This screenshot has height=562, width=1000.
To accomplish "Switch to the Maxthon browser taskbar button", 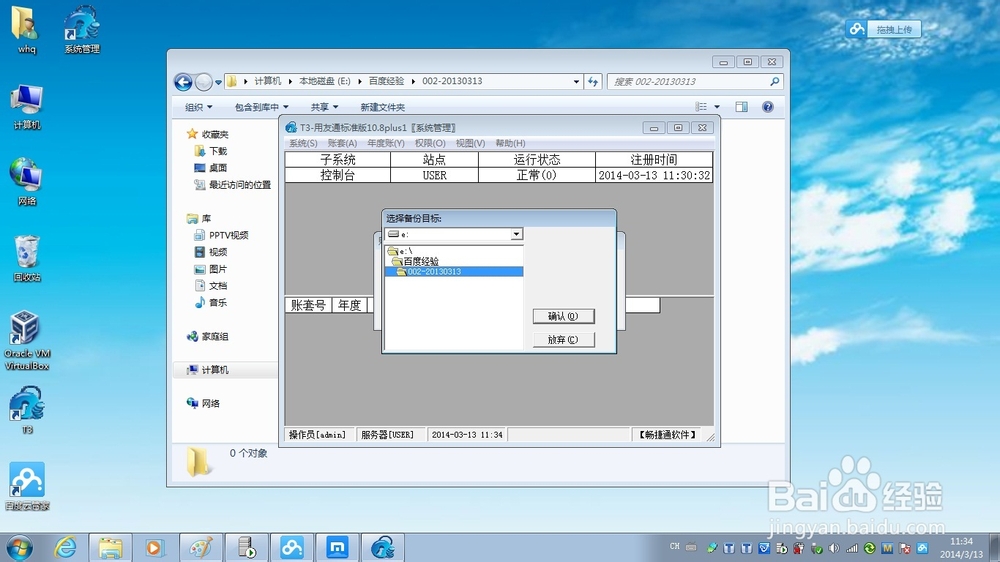I will (337, 547).
